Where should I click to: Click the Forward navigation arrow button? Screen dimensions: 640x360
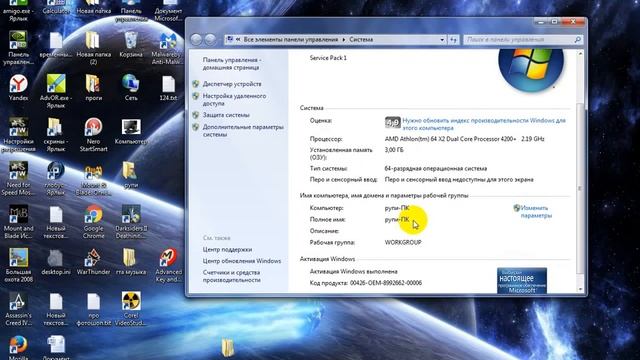tap(210, 40)
